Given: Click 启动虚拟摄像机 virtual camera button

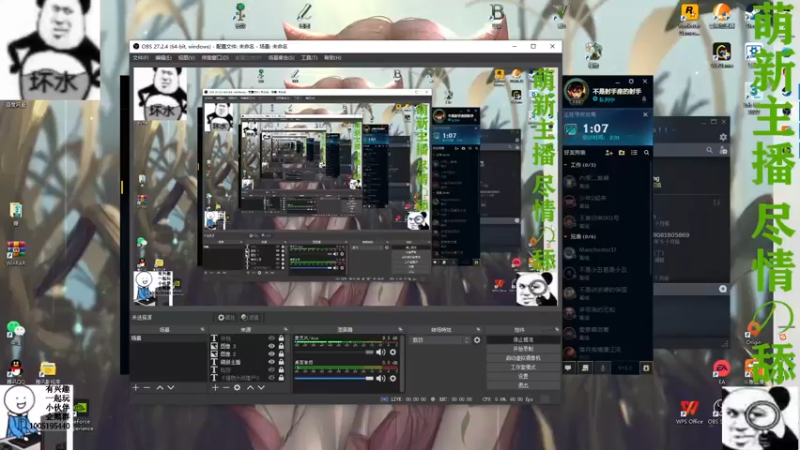Looking at the screenshot, I should coord(523,358).
